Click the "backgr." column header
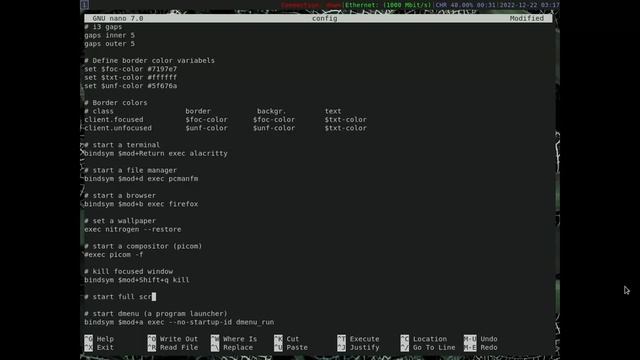The width and height of the screenshot is (640, 360). (x=271, y=111)
